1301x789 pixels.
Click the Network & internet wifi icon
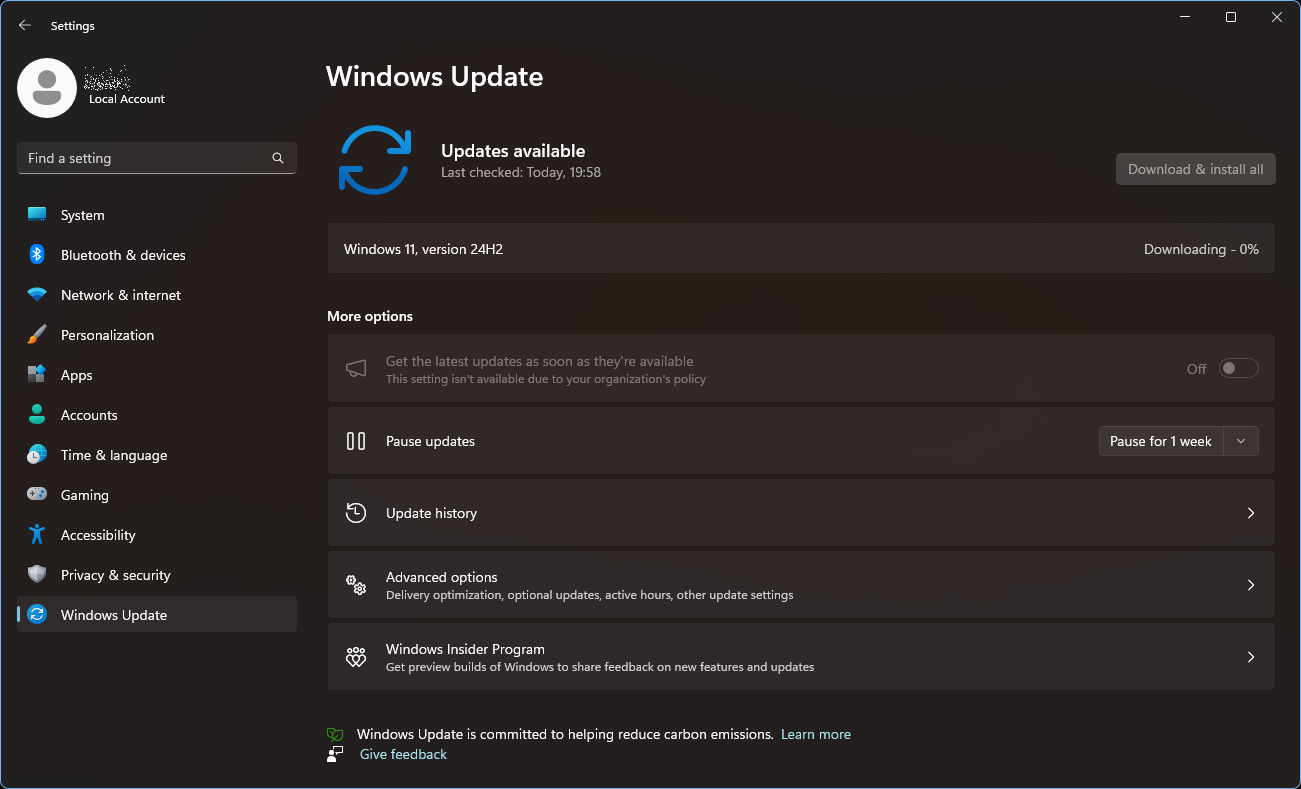pyautogui.click(x=37, y=295)
